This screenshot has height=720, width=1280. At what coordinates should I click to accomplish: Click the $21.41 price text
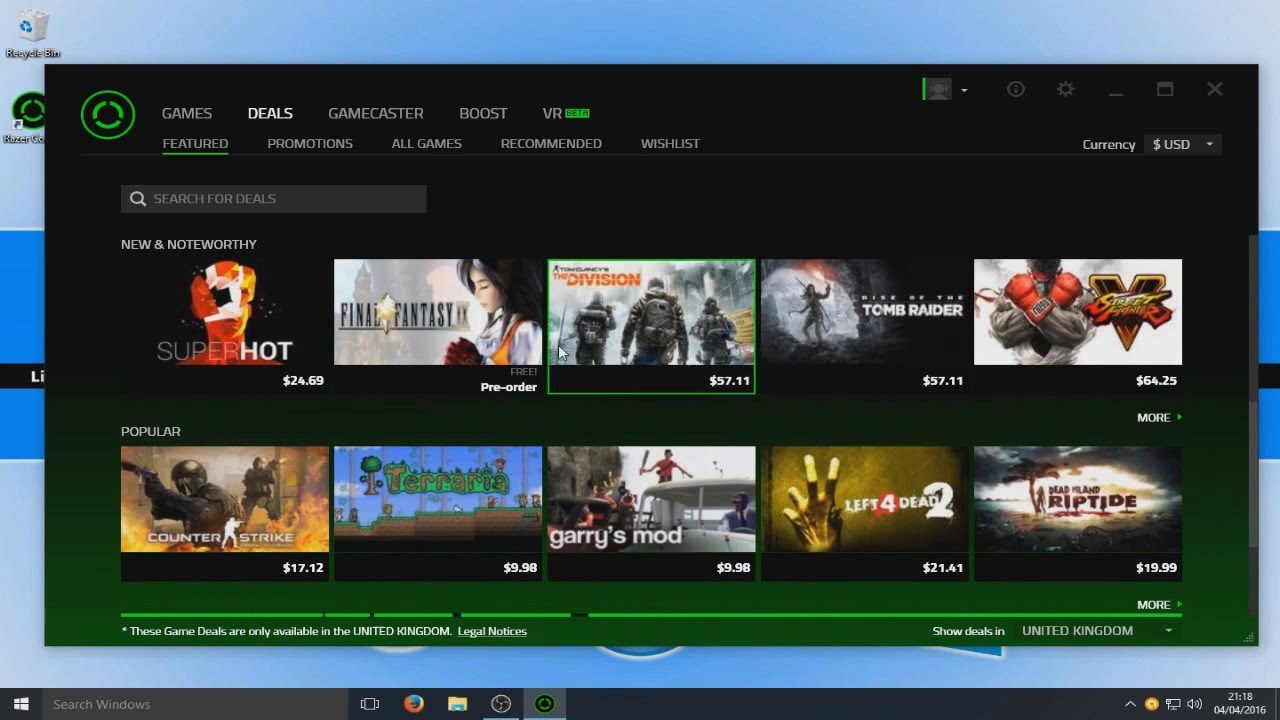(x=943, y=568)
